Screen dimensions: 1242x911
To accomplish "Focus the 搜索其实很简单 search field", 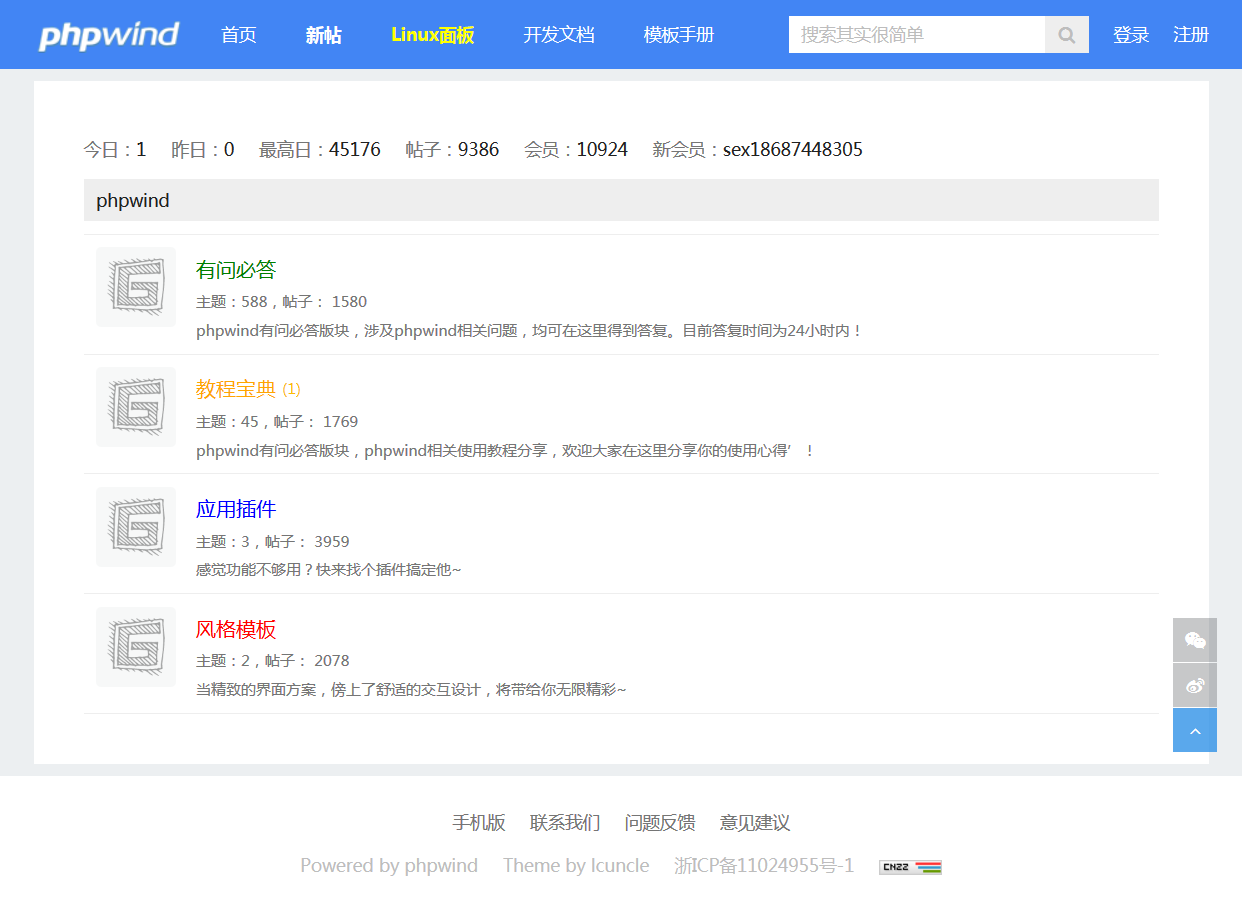I will point(917,35).
